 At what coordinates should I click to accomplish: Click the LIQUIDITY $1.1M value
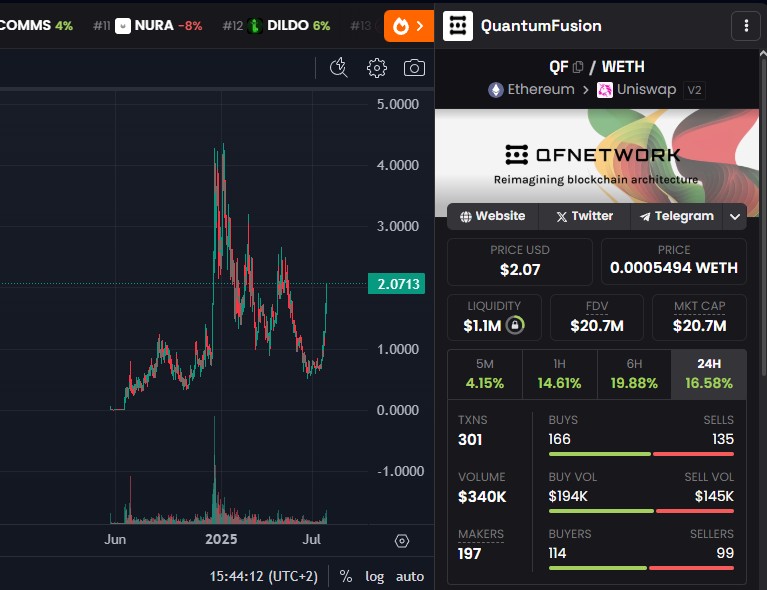[x=482, y=326]
